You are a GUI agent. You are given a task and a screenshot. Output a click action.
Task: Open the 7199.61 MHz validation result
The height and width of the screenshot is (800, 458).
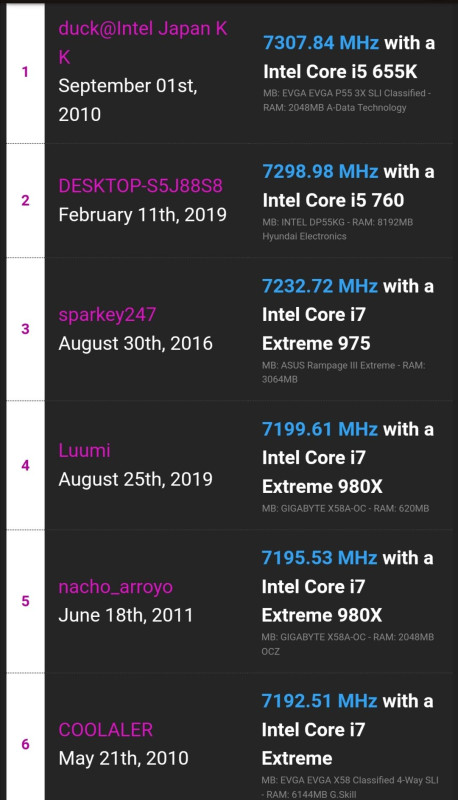[320, 429]
